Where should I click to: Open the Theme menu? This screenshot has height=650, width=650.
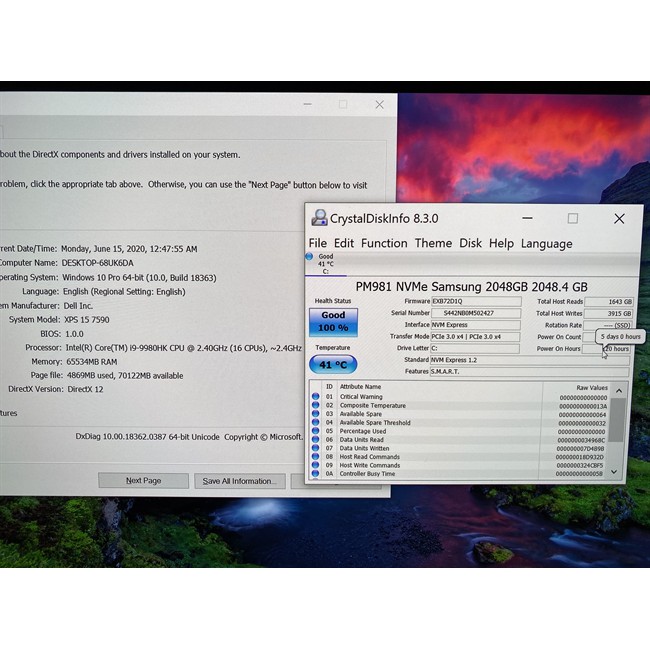point(433,243)
